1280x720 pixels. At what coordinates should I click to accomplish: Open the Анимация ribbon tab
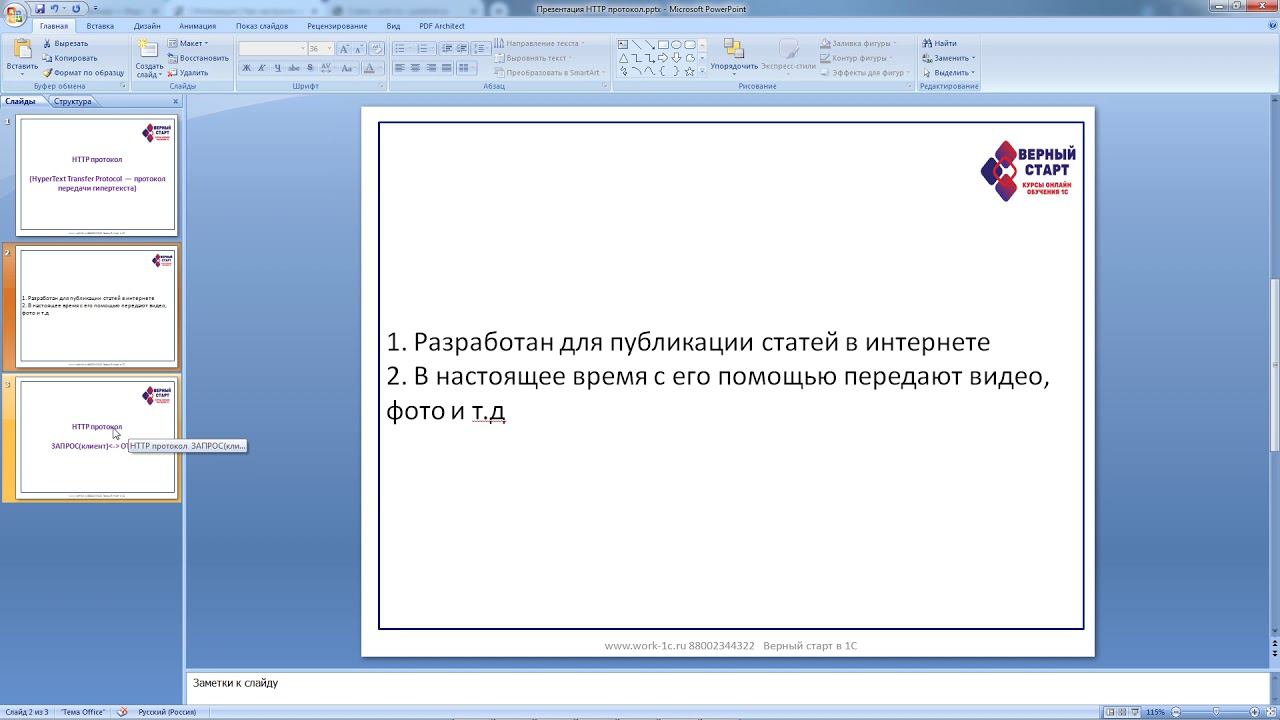click(x=197, y=26)
